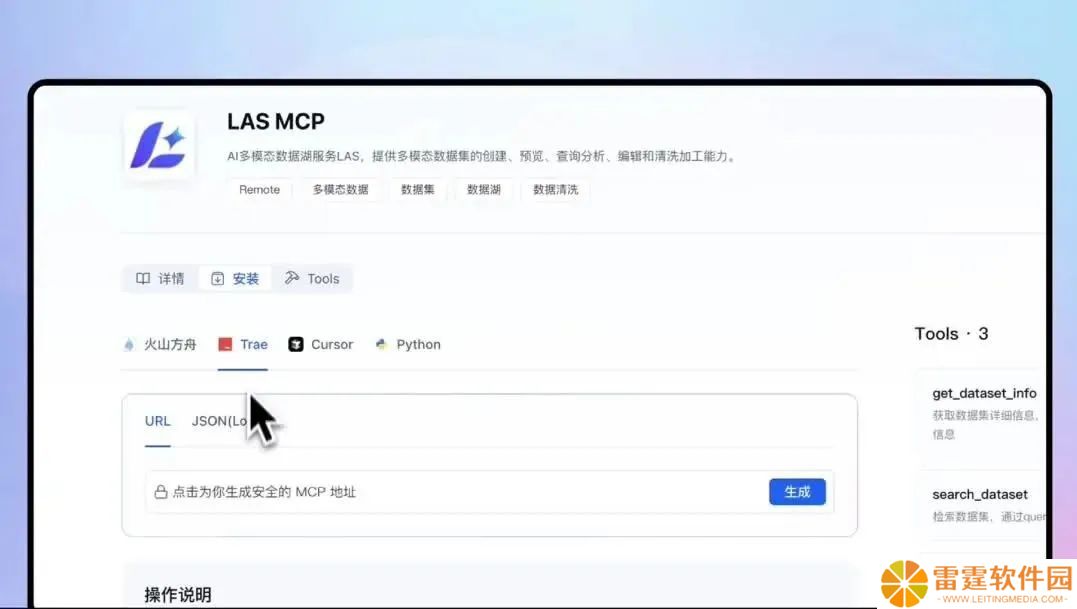Choose the URL sub-tab
Image resolution: width=1077 pixels, height=609 pixels.
tap(157, 421)
